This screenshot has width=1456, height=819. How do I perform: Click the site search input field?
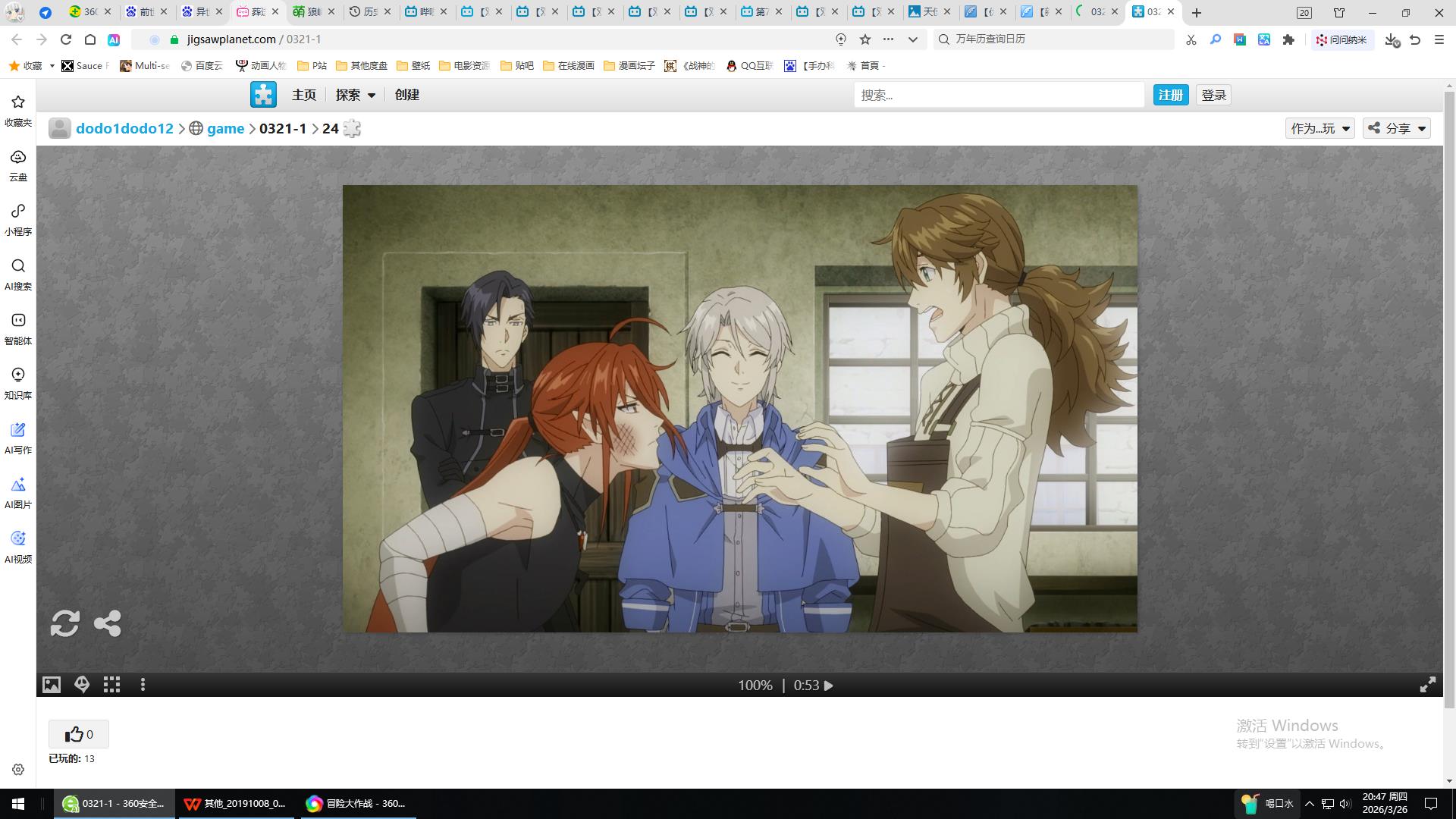[998, 95]
